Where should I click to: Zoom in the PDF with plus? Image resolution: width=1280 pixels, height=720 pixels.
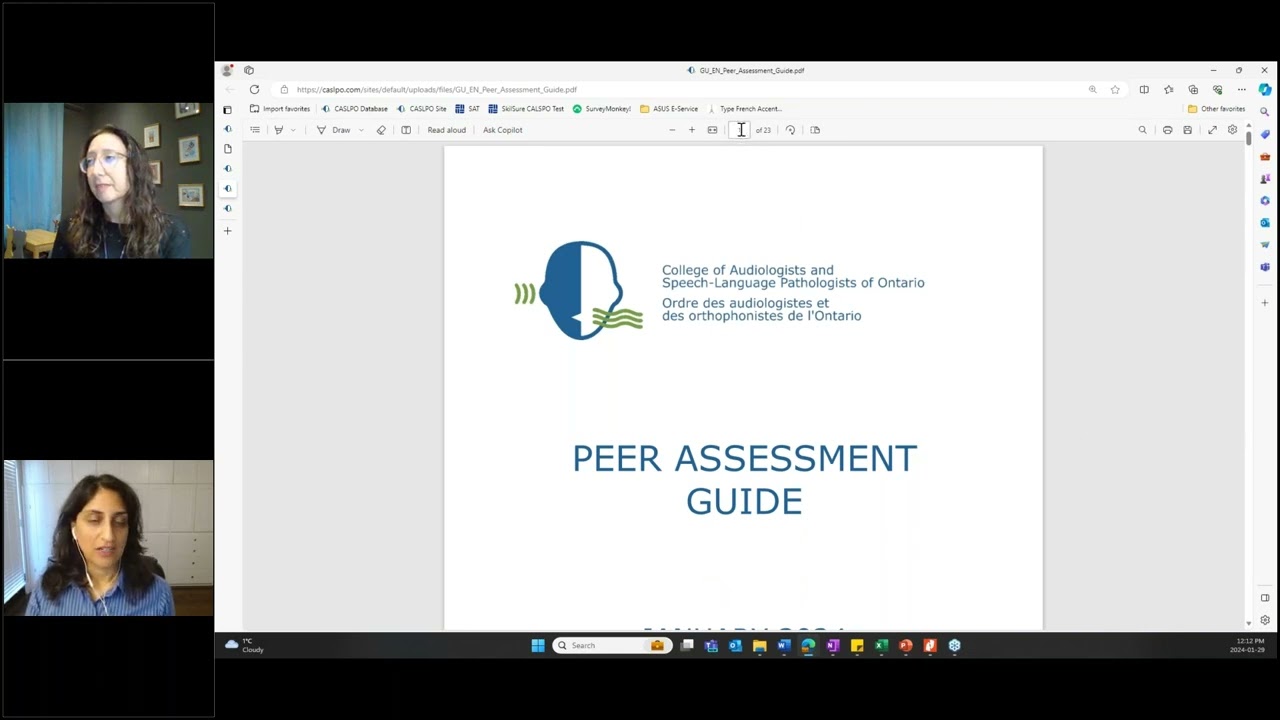(692, 130)
